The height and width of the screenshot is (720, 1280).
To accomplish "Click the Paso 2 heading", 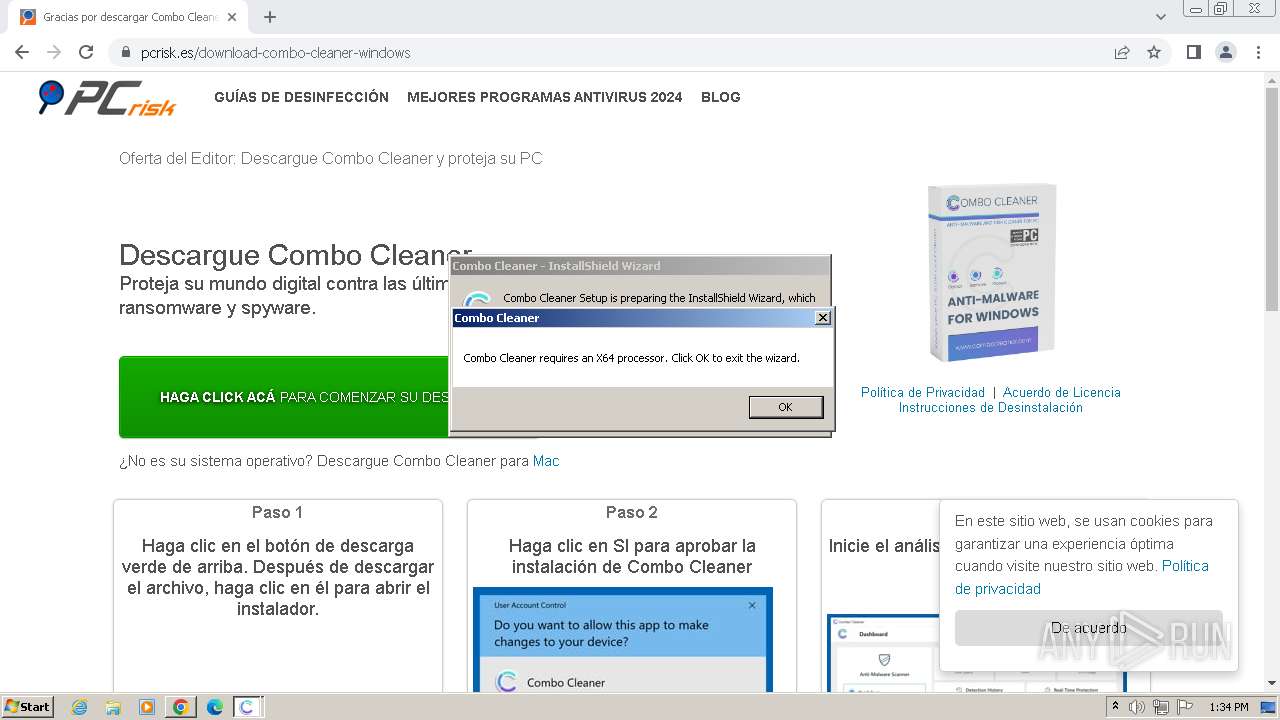I will [x=632, y=512].
